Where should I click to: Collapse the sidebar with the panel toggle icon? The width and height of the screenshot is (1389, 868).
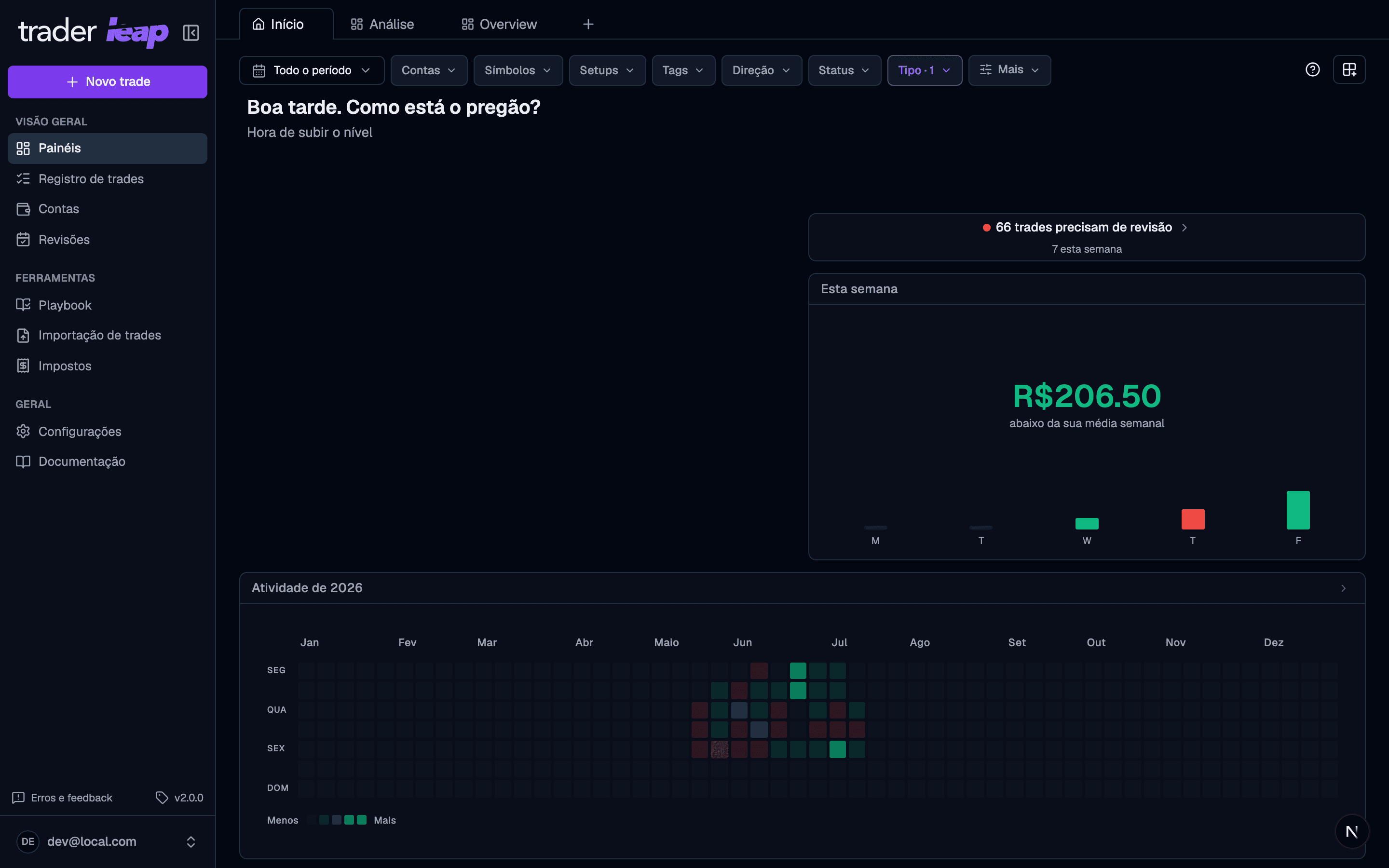(191, 33)
